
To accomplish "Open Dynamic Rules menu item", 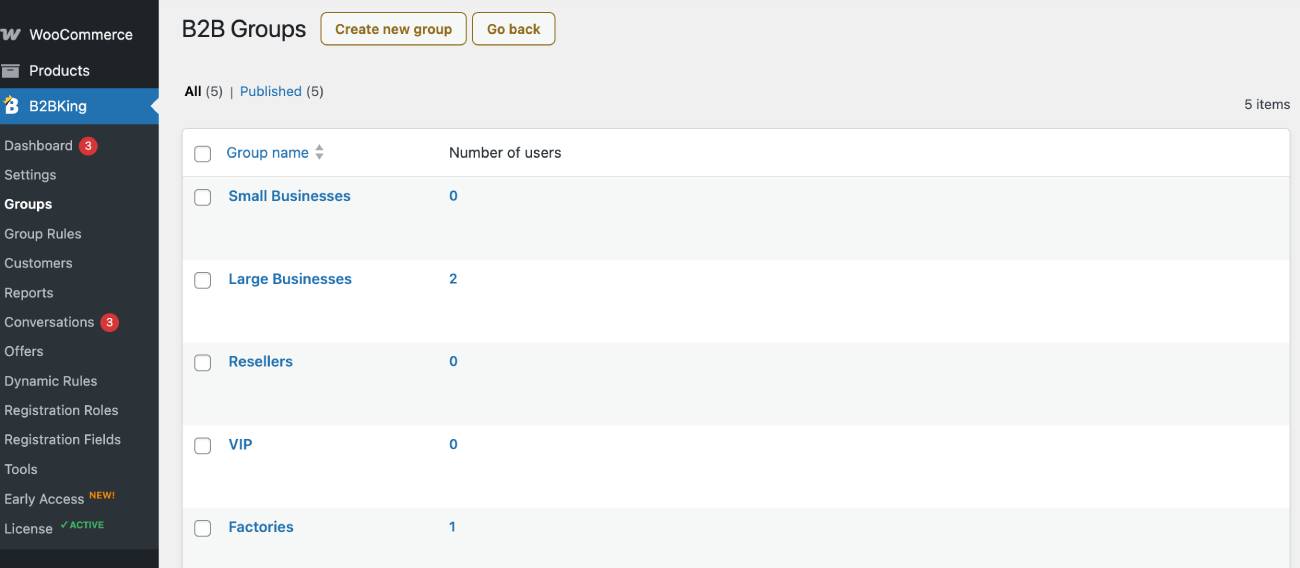I will 51,381.
